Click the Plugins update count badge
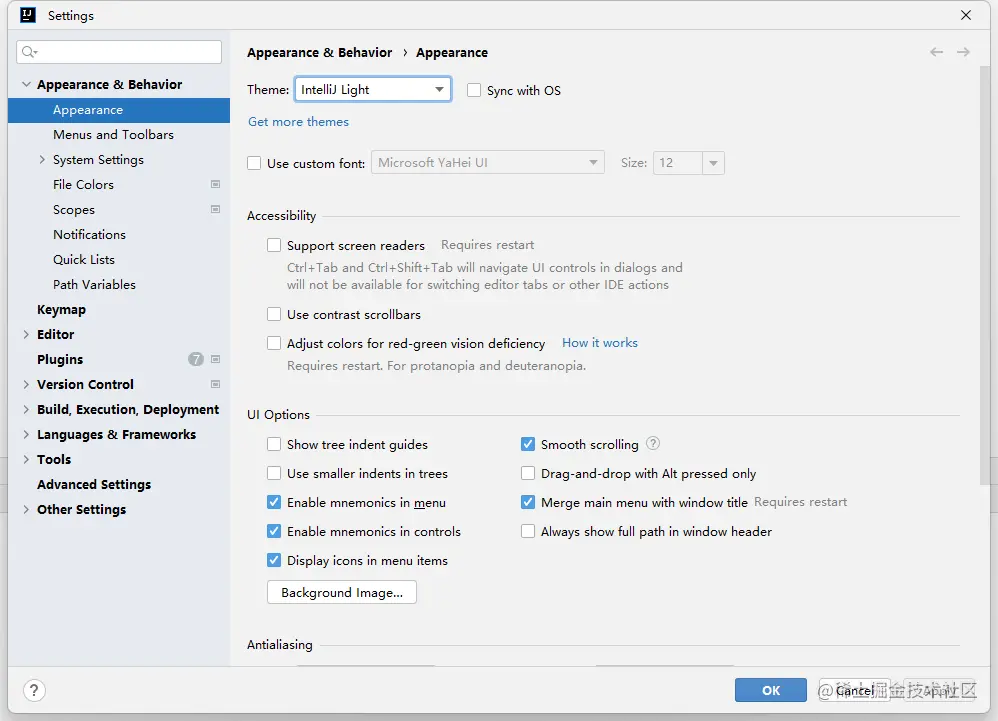The image size is (998, 721). click(195, 360)
